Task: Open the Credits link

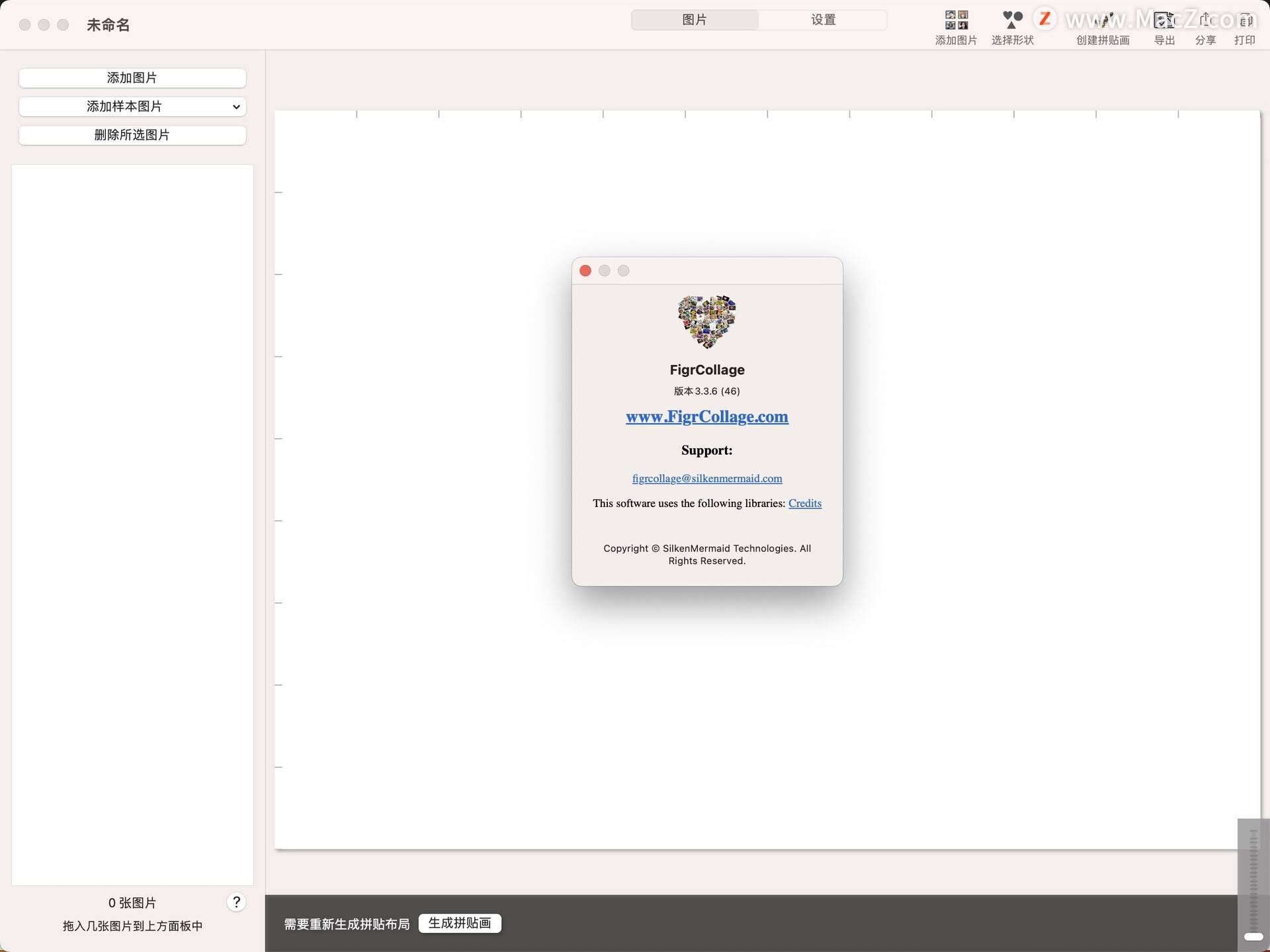Action: [805, 503]
